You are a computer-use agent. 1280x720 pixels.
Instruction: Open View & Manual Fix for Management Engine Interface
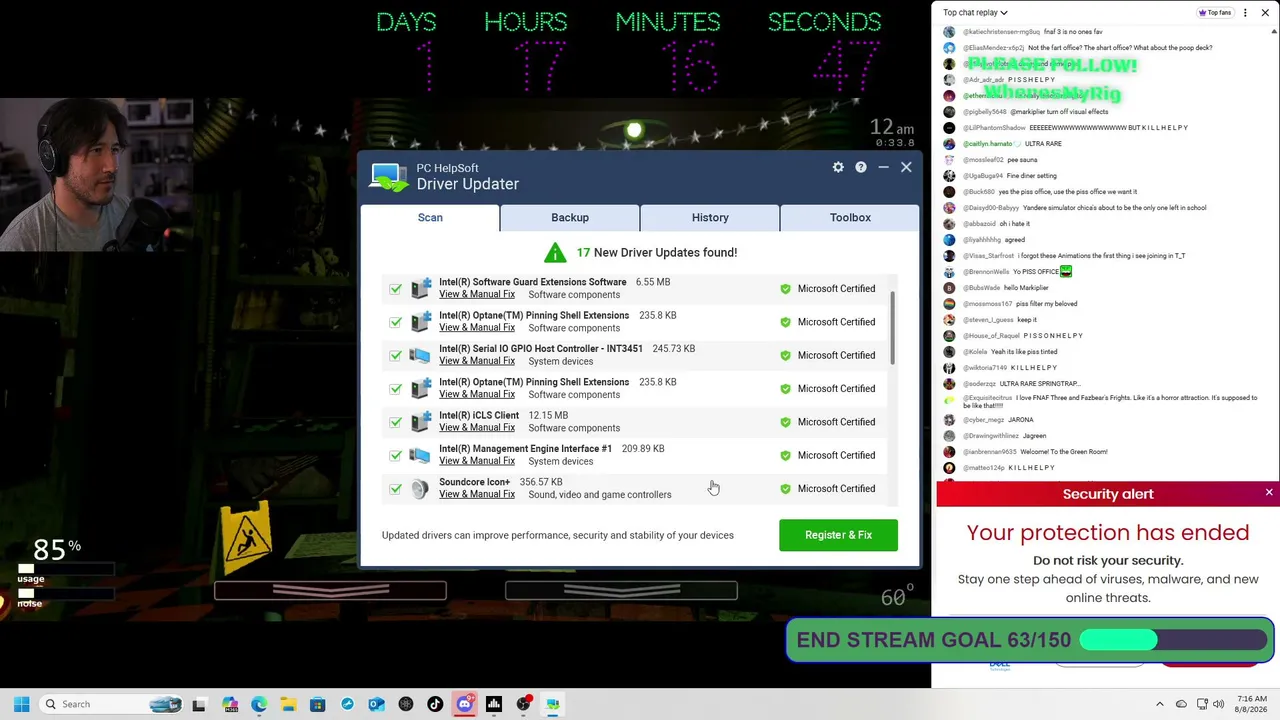pos(477,461)
